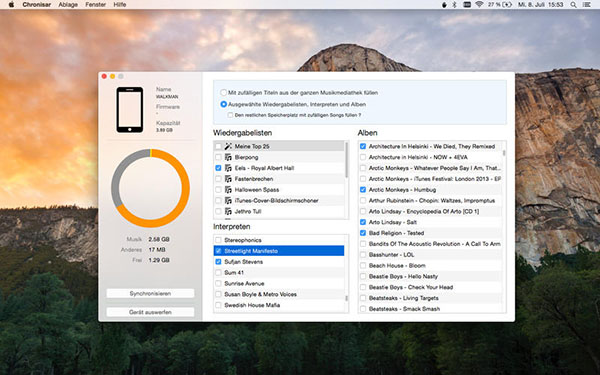
Task: Open the Hilfe menu
Action: tap(120, 5)
